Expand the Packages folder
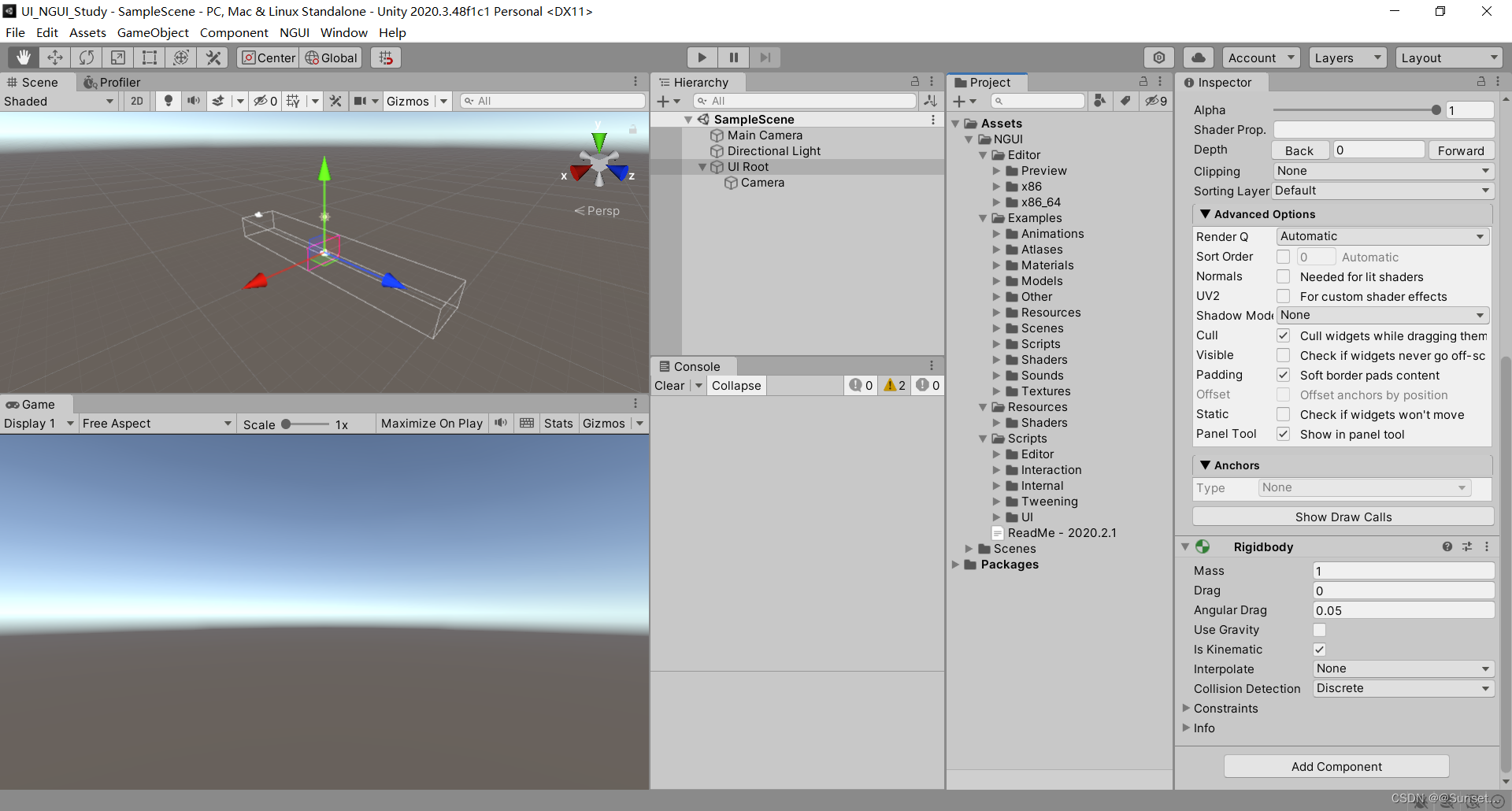1512x811 pixels. tap(955, 565)
